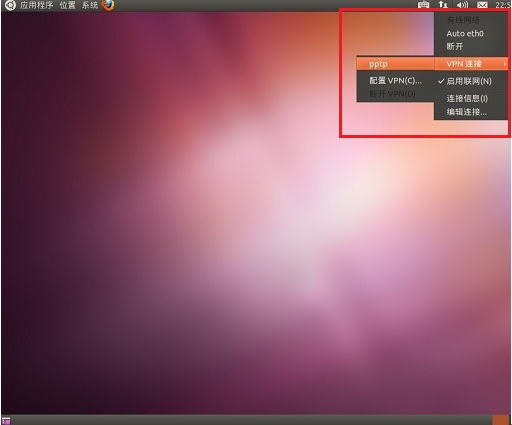Click the volume speaker icon
Screen dimensions: 512x425
pyautogui.click(x=462, y=5)
